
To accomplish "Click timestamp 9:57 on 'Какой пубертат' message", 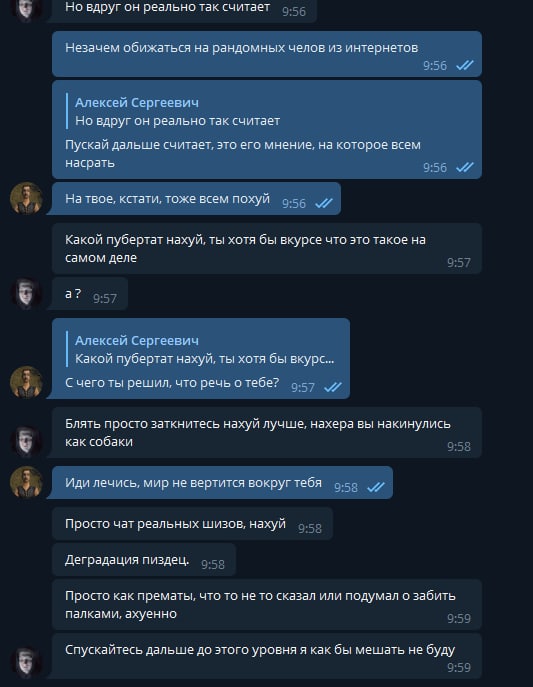I will pos(459,262).
